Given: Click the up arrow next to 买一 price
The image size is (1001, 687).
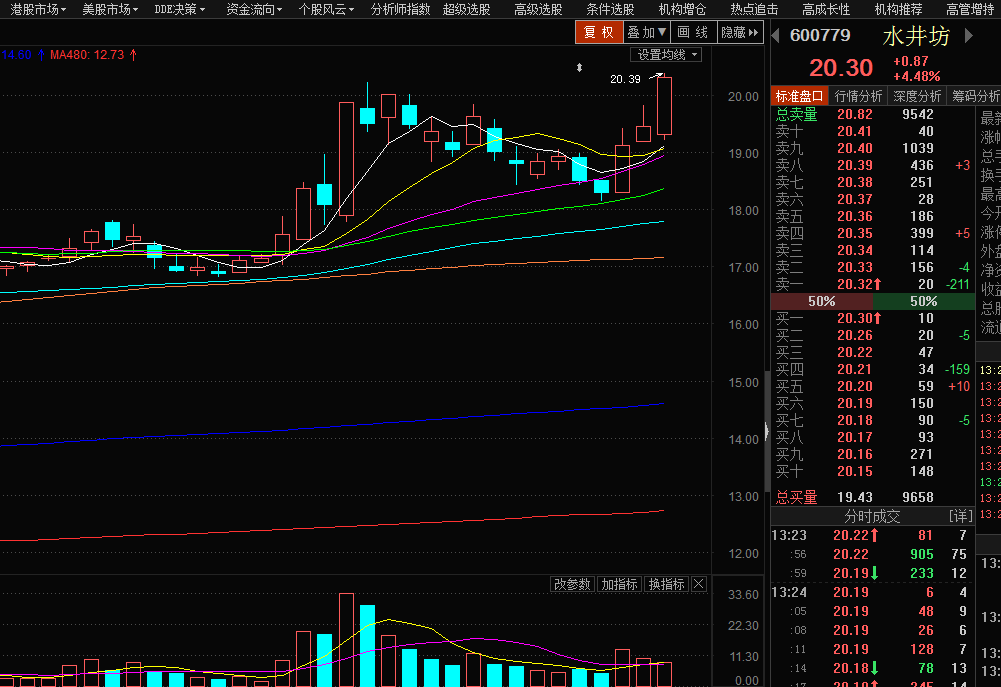Looking at the screenshot, I should coord(877,318).
